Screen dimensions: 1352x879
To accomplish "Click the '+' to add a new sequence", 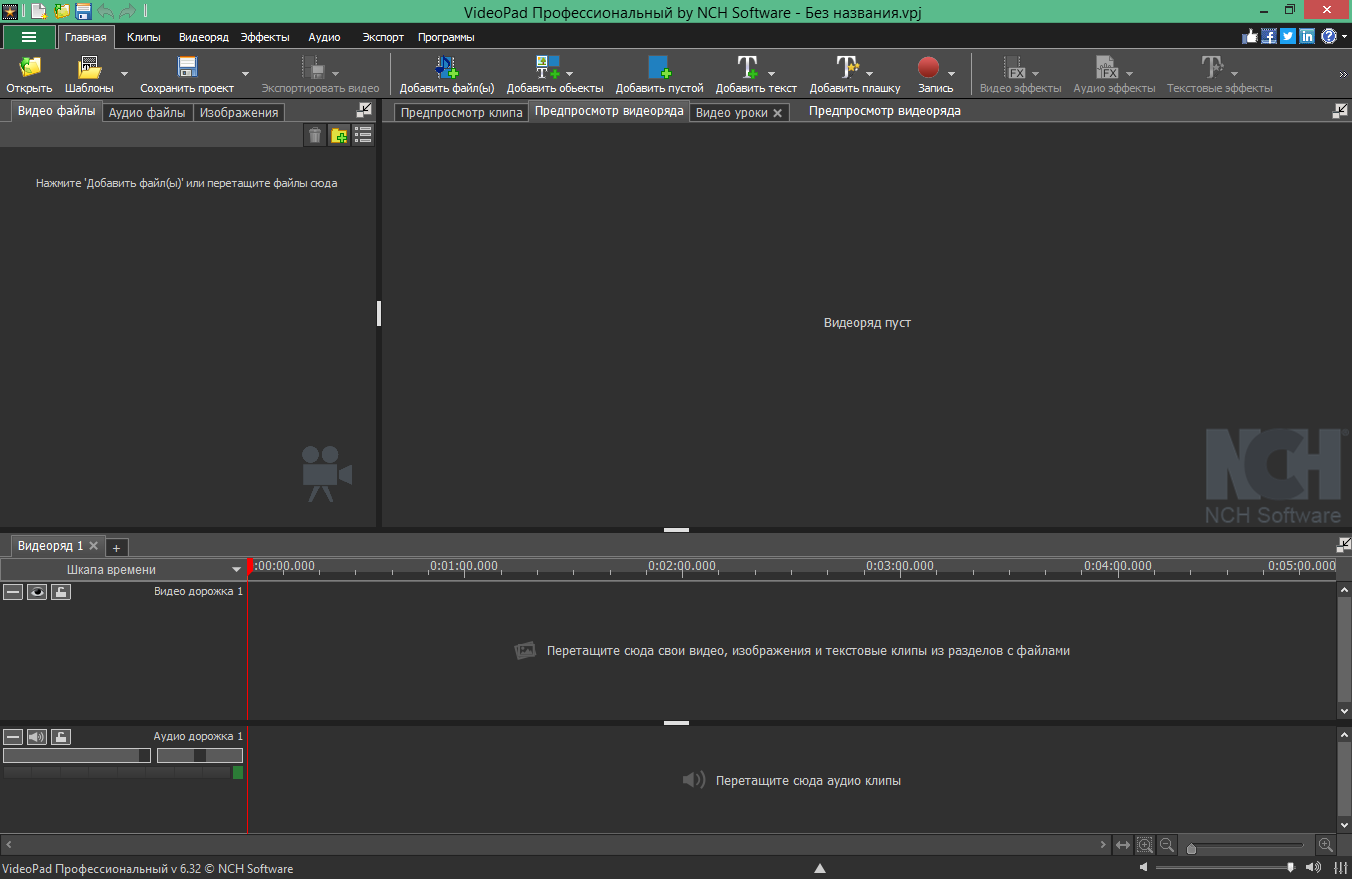I will click(116, 546).
